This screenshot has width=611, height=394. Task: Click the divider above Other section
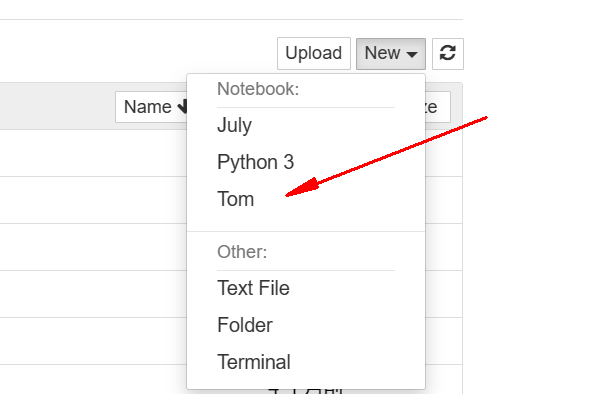pos(306,231)
